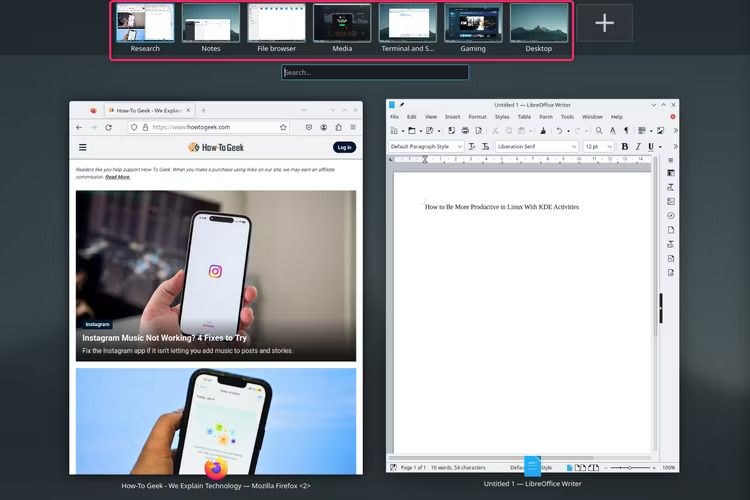750x500 pixels.
Task: Open the sidebar settings menu icon
Action: (x=671, y=160)
